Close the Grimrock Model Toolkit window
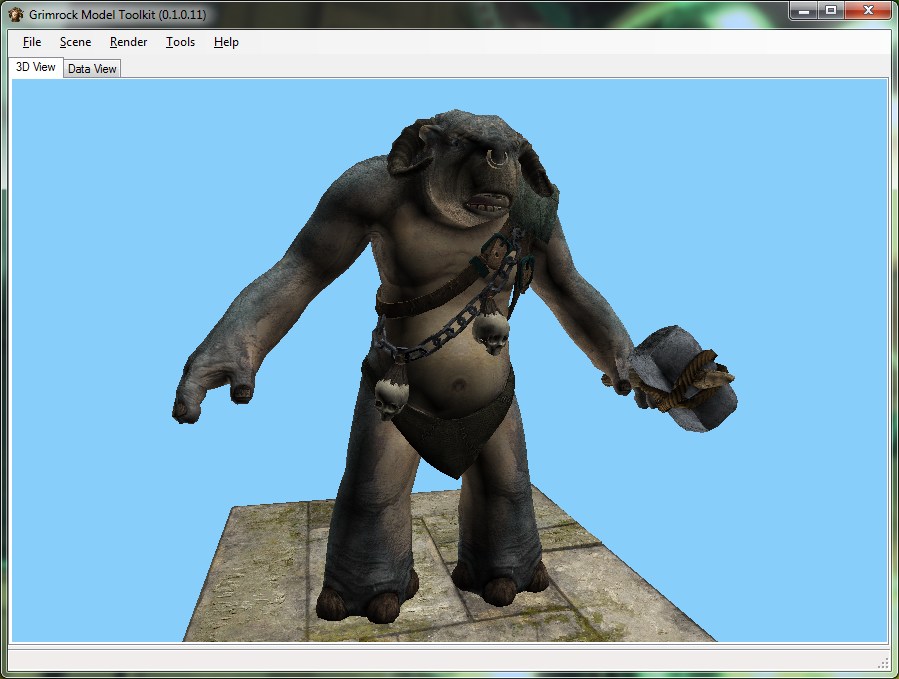899x679 pixels. [868, 11]
